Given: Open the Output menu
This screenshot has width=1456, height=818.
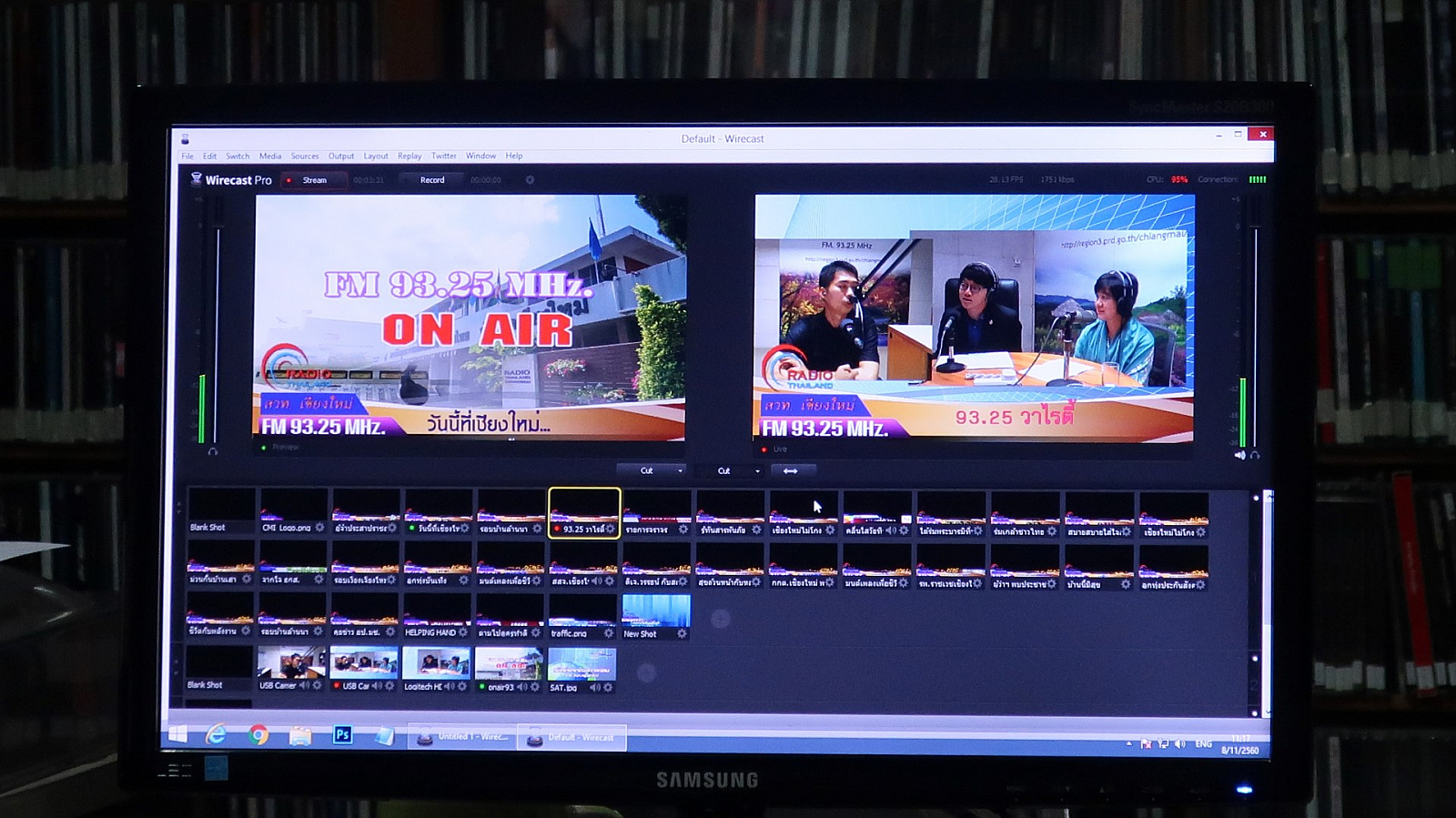Looking at the screenshot, I should [x=340, y=157].
